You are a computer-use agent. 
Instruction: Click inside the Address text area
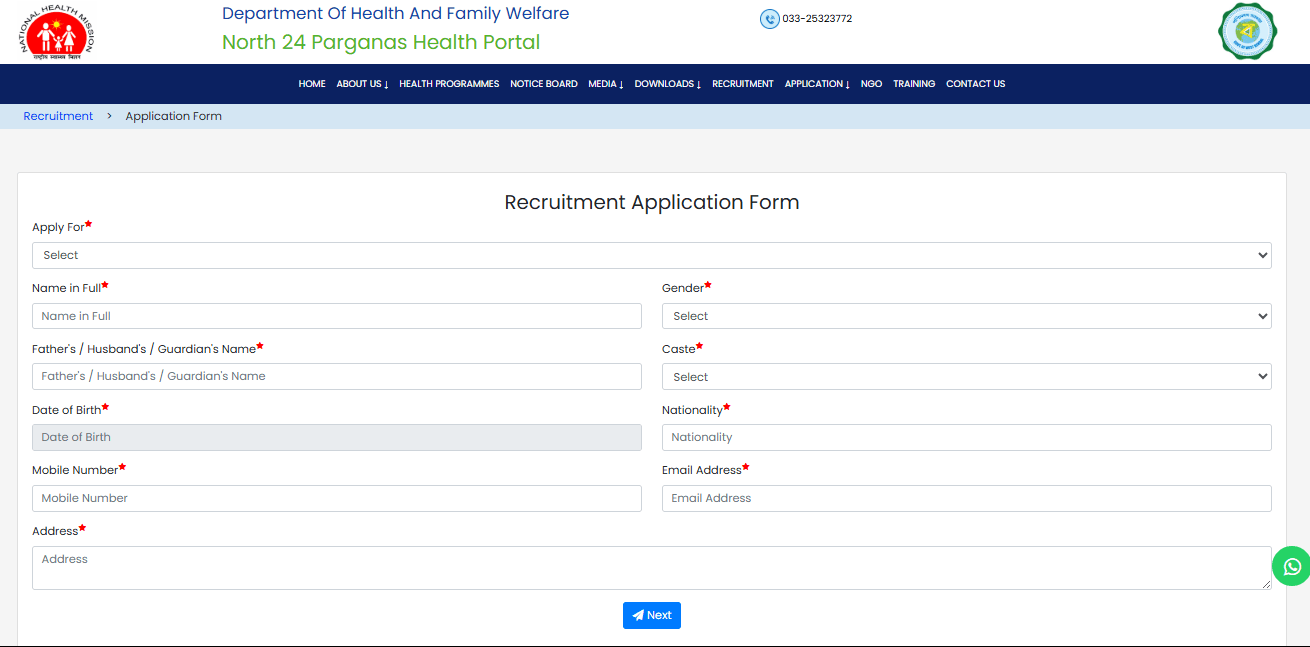click(651, 566)
